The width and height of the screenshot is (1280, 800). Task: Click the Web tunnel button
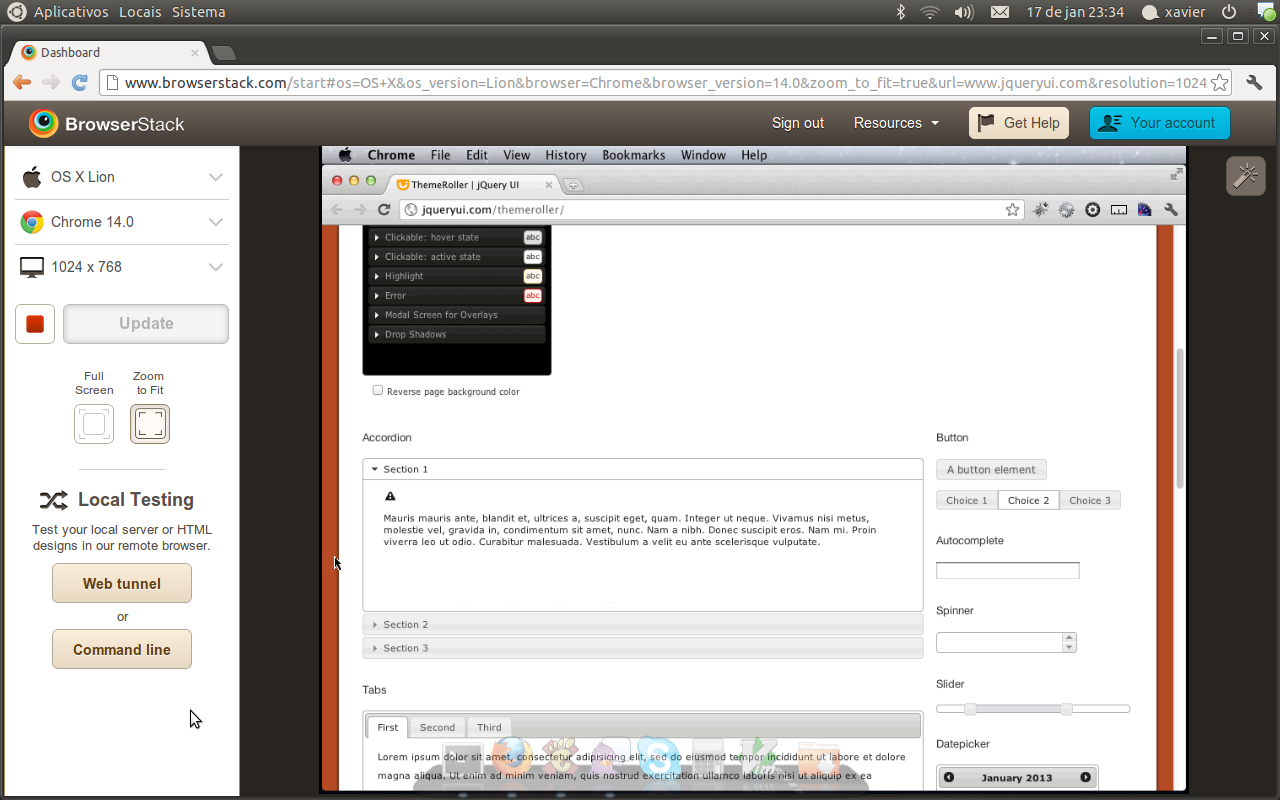(x=122, y=584)
